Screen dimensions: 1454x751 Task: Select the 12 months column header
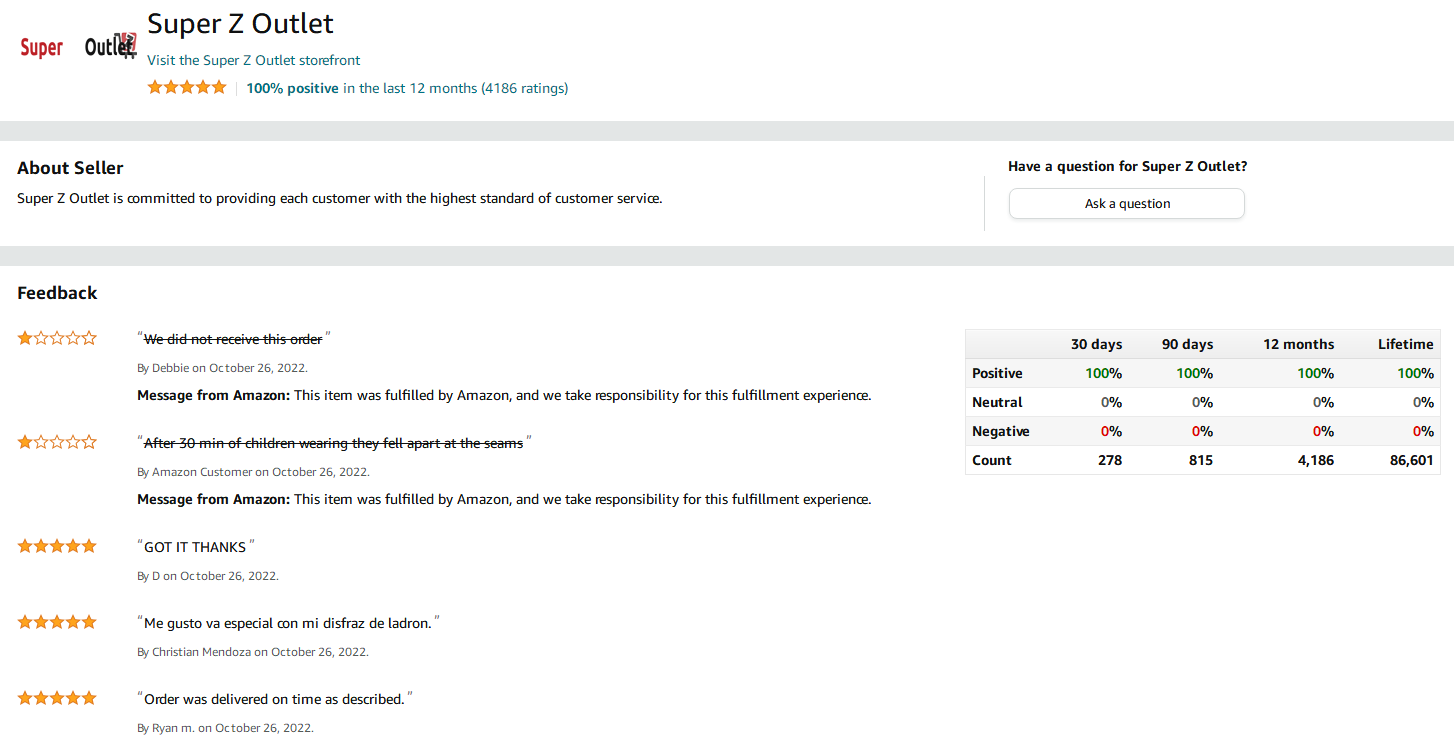pyautogui.click(x=1298, y=344)
